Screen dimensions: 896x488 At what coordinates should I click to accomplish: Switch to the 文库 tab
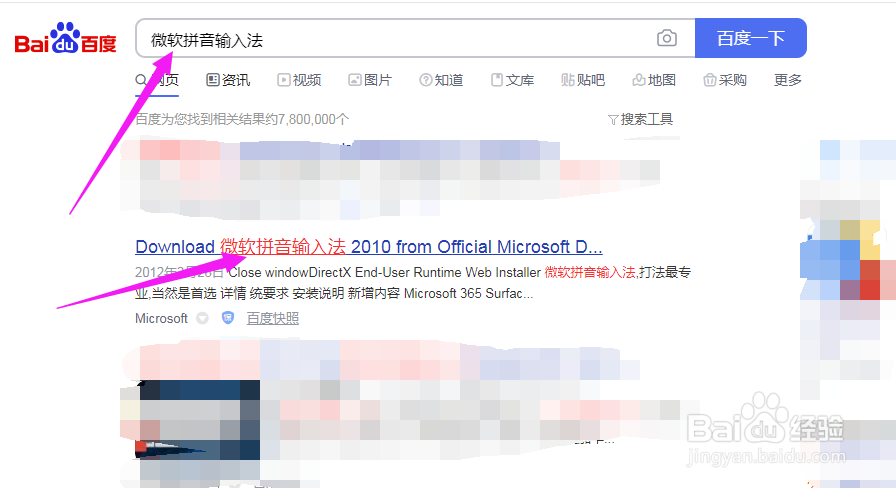(512, 80)
